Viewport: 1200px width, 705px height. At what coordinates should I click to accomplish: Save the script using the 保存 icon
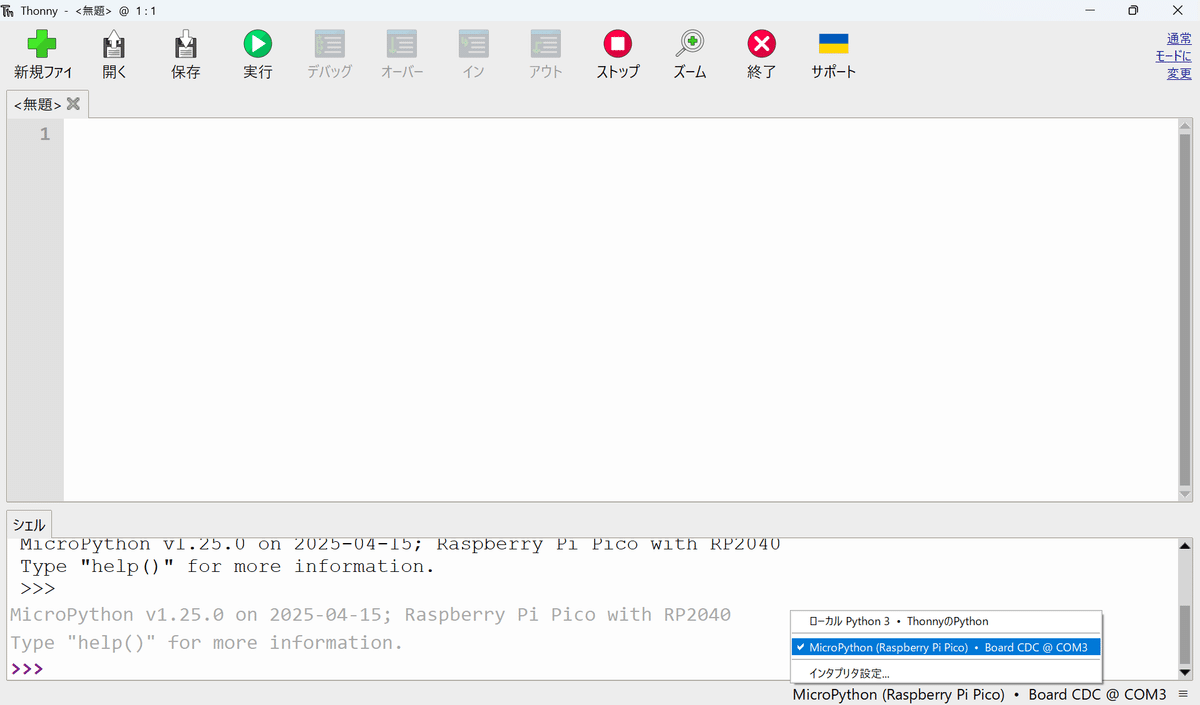[186, 44]
